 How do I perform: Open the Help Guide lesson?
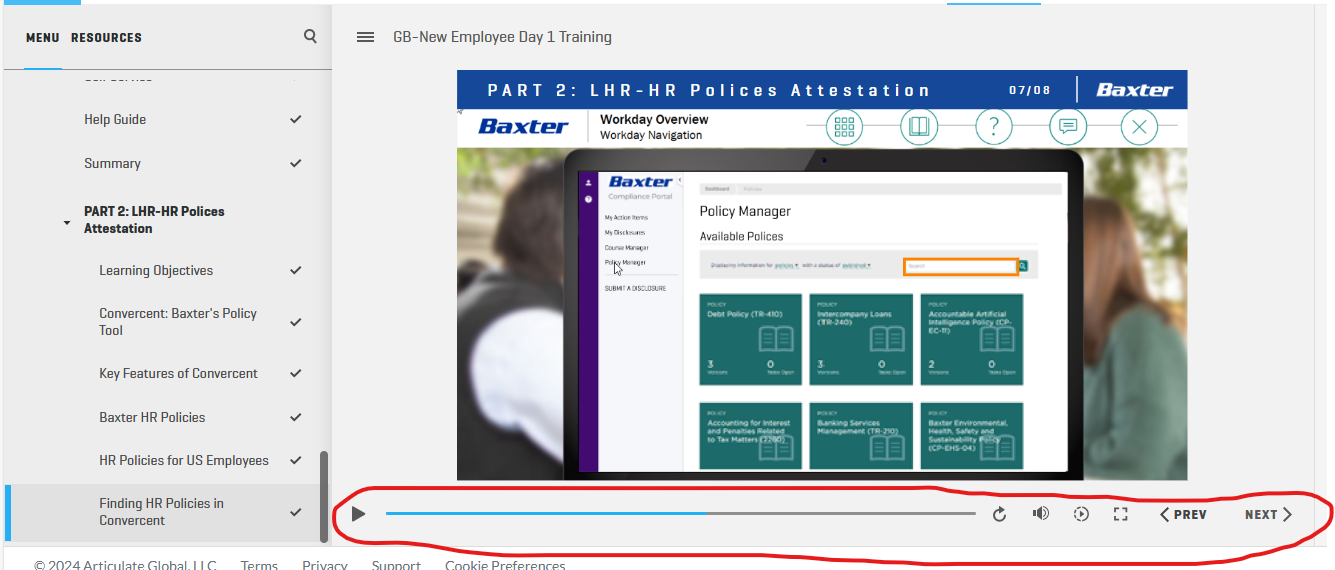point(115,119)
